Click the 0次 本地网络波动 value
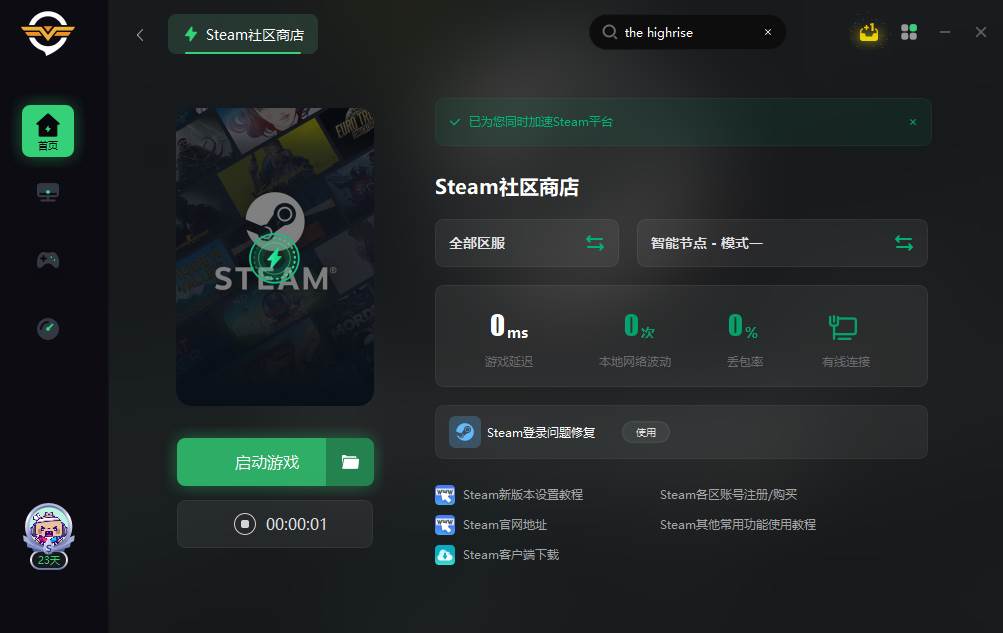This screenshot has height=633, width=1003. (639, 326)
